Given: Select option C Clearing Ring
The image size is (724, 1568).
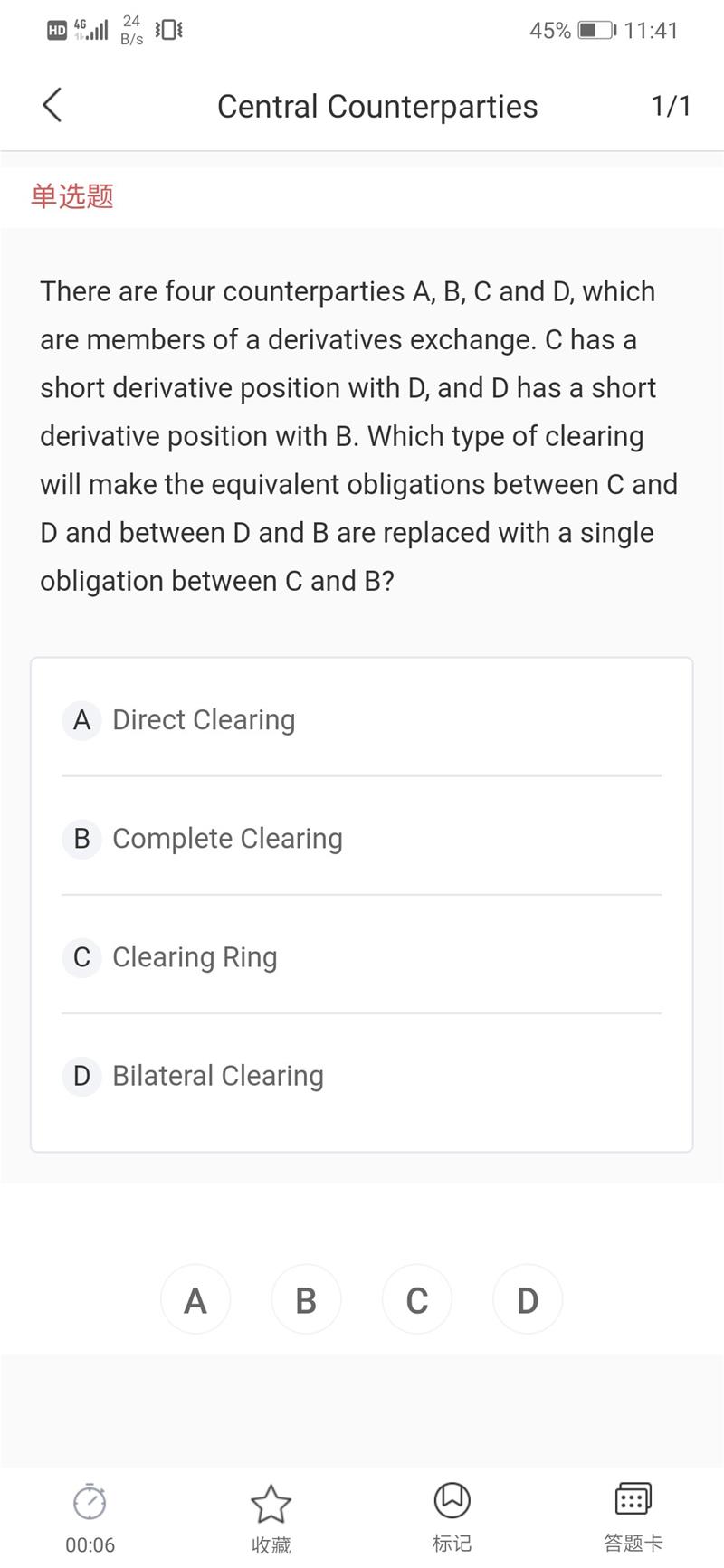Looking at the screenshot, I should pos(195,957).
